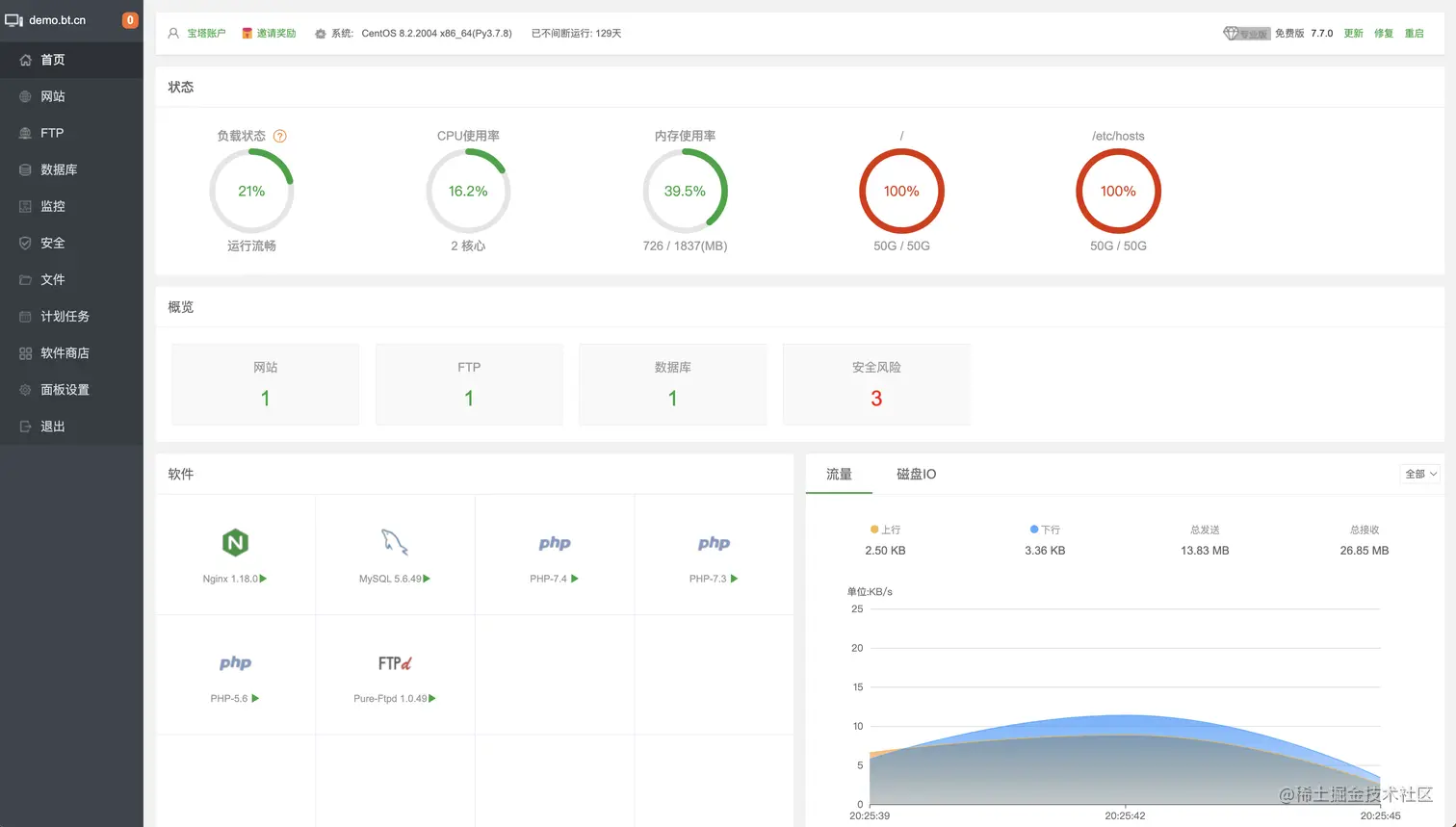Click the 监控 monitor icon in sidebar
The image size is (1456, 827).
[26, 206]
